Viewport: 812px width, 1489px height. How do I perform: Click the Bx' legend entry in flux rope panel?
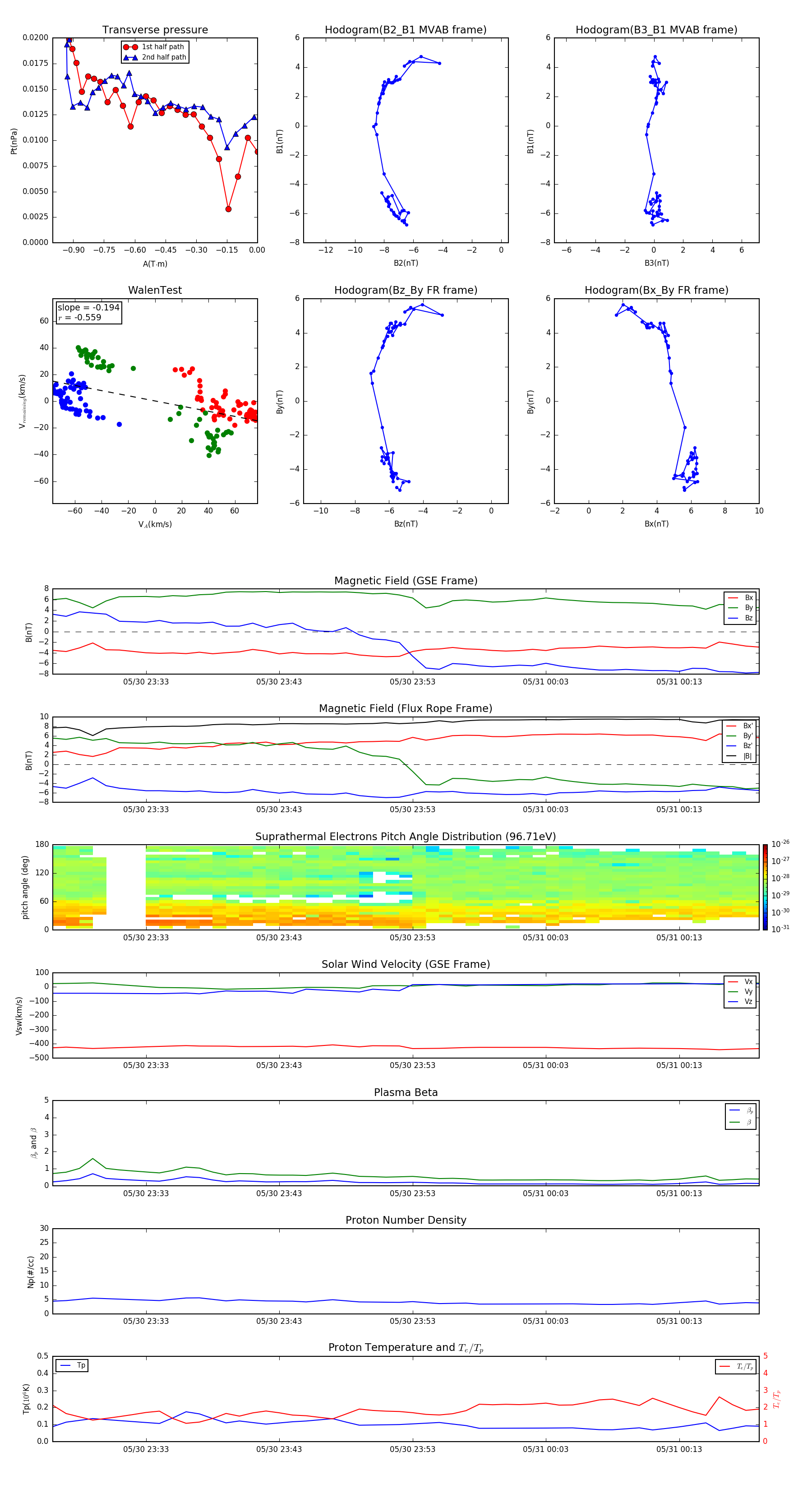tap(740, 726)
